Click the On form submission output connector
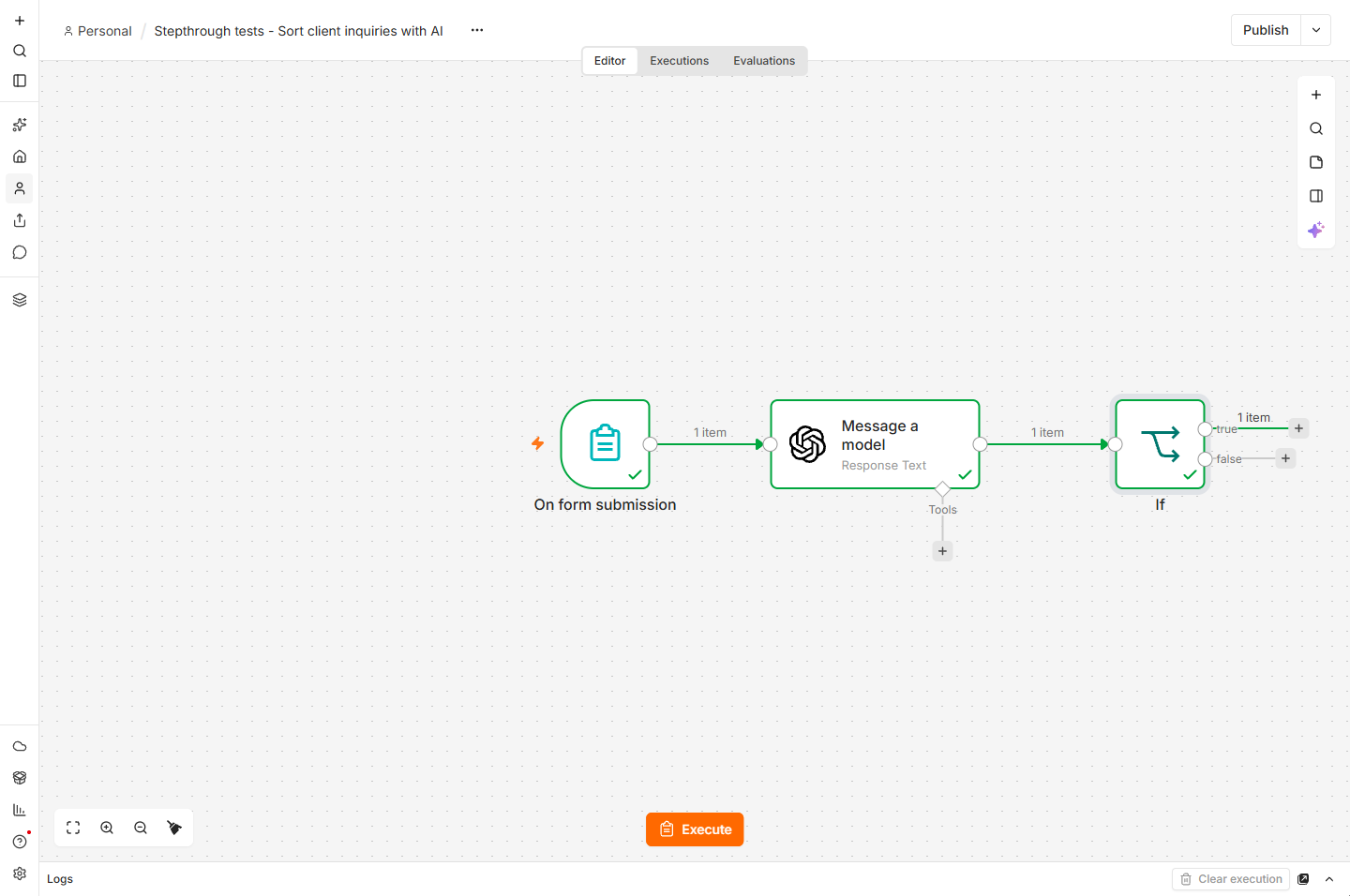The image size is (1350, 896). click(x=650, y=444)
